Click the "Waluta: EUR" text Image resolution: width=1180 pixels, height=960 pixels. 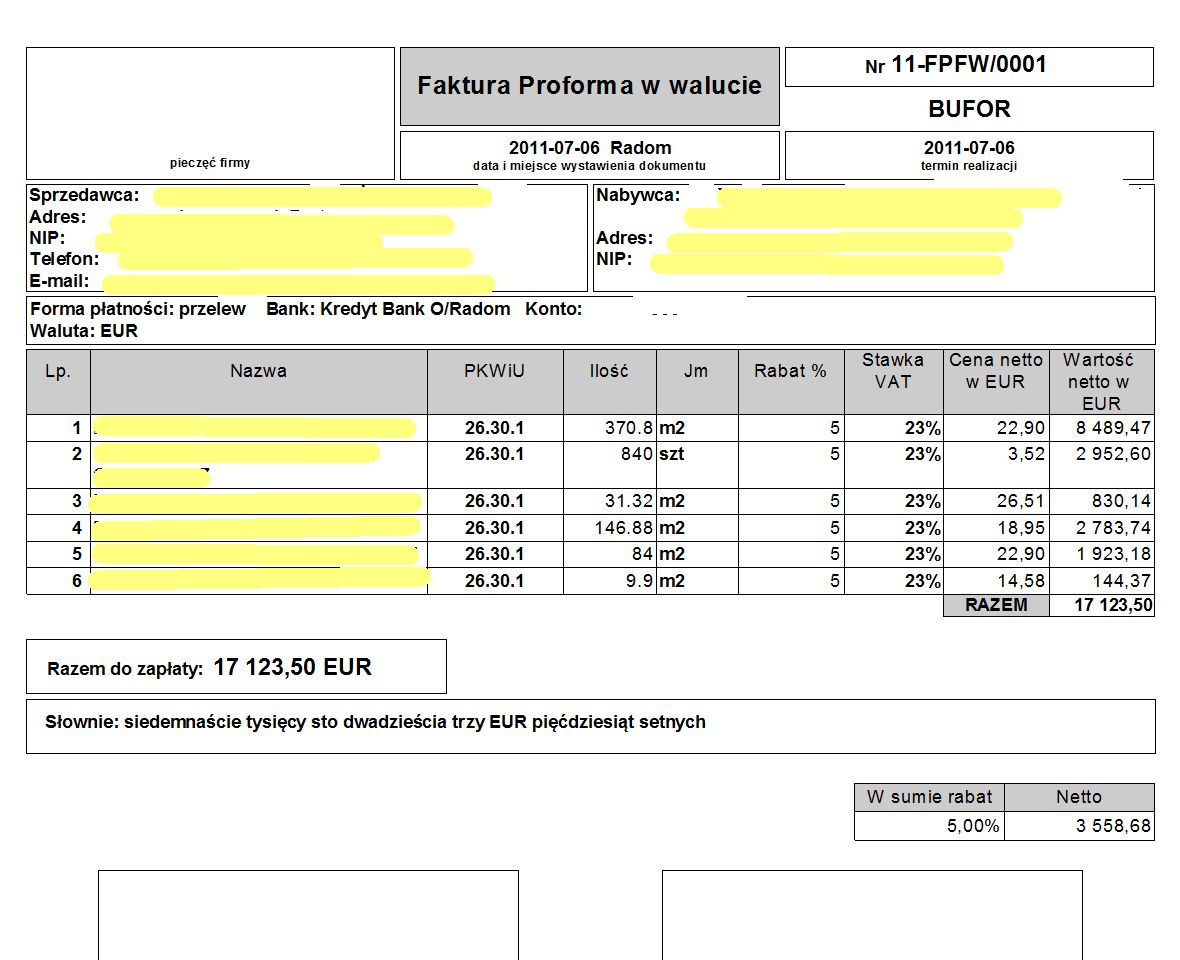[x=84, y=330]
